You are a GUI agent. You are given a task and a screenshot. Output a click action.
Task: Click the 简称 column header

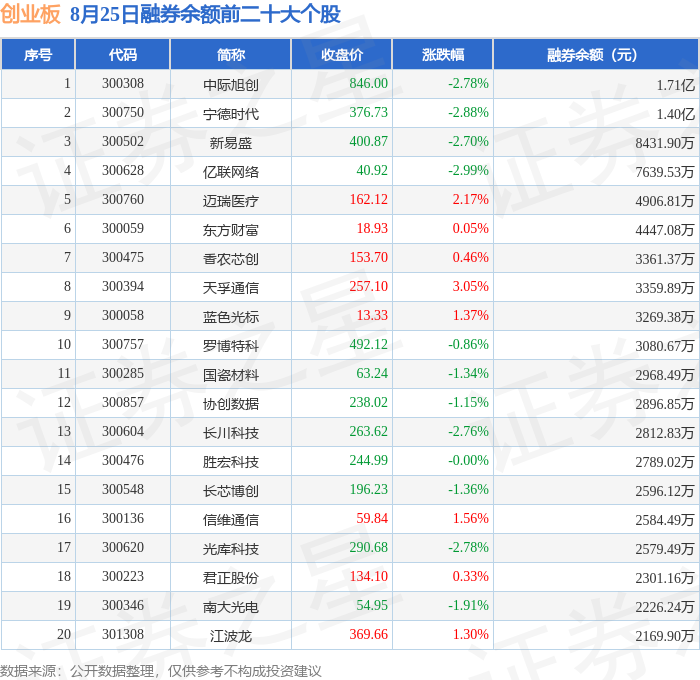[231, 54]
